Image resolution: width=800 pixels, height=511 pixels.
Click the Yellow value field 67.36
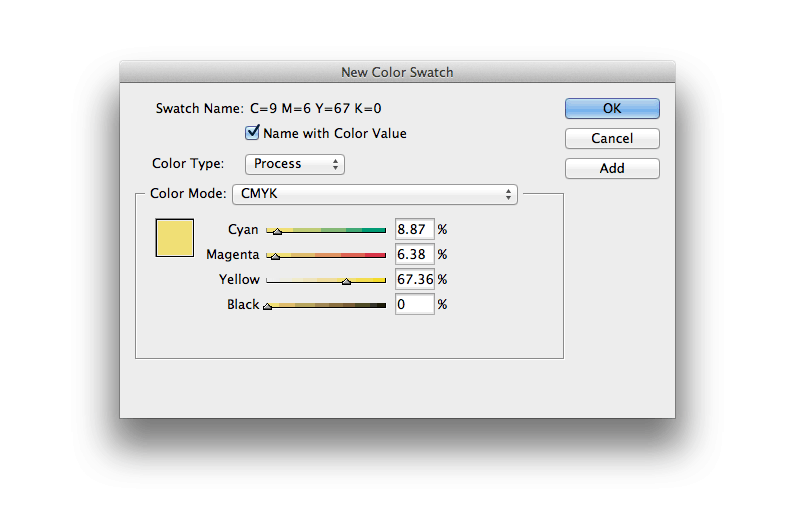[415, 279]
